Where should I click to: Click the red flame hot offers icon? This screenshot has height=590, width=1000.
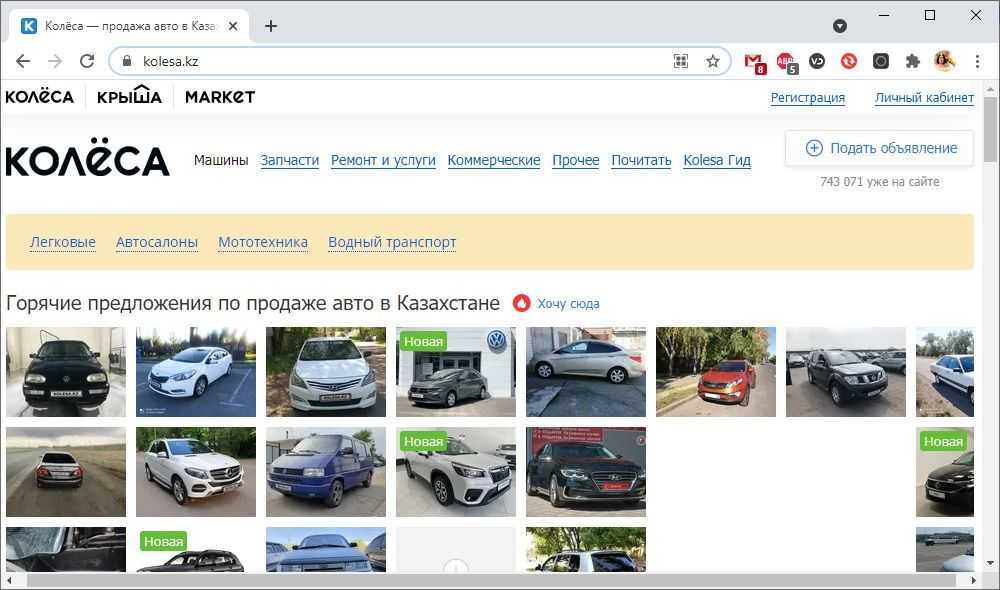point(521,303)
